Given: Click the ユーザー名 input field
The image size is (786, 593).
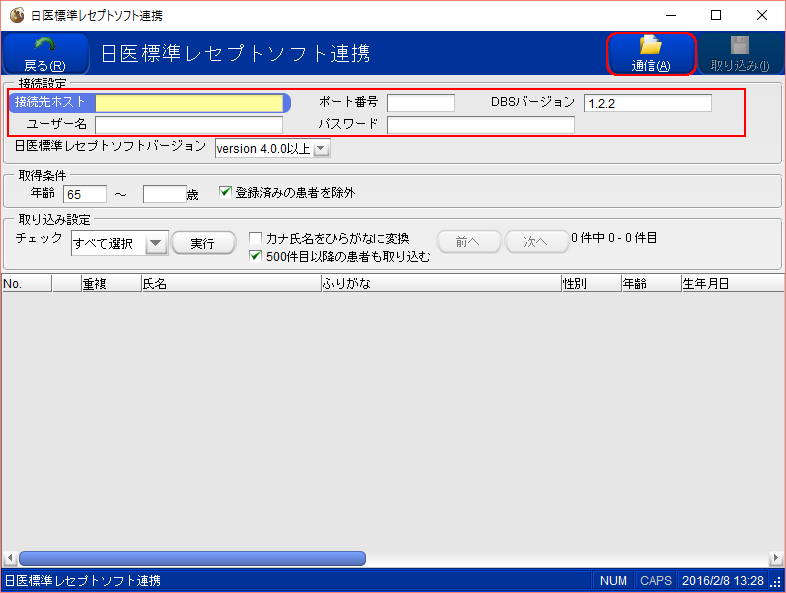Looking at the screenshot, I should (x=189, y=125).
